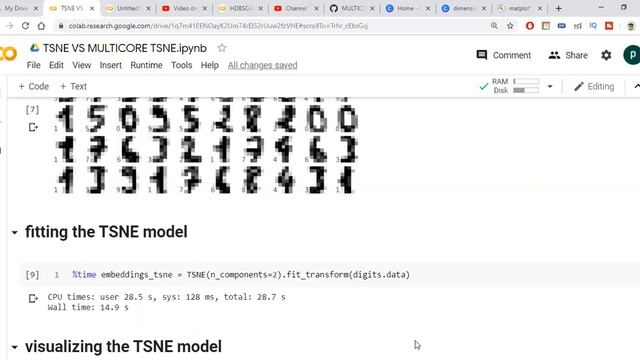The image size is (640, 360).
Task: Go to browser home page icon
Action: pyautogui.click(x=41, y=26)
